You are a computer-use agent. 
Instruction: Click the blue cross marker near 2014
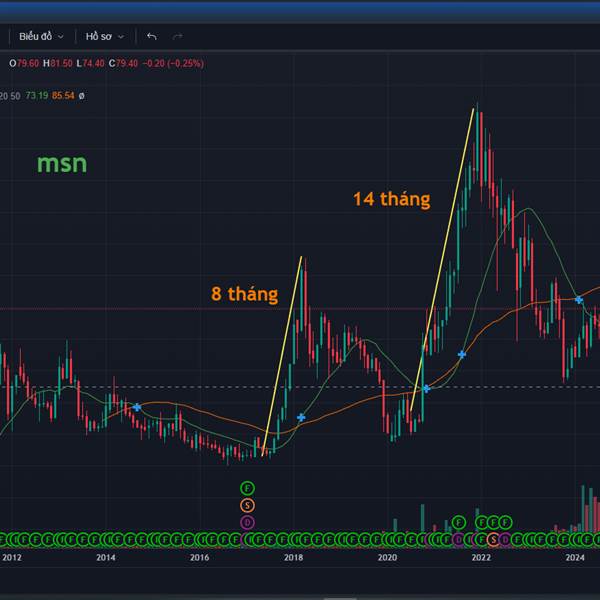click(137, 407)
